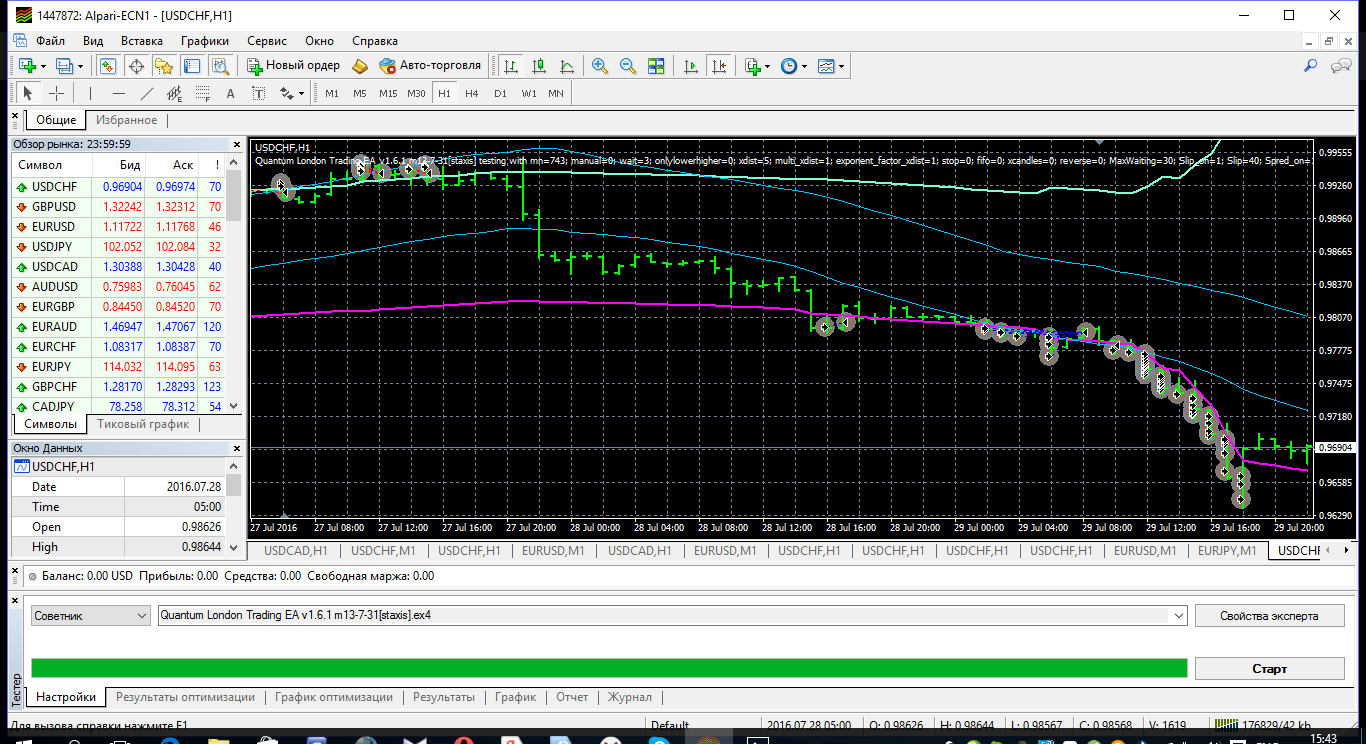The width and height of the screenshot is (1366, 744).
Task: Expand the New Chart dropdown arrow
Action: (x=43, y=66)
